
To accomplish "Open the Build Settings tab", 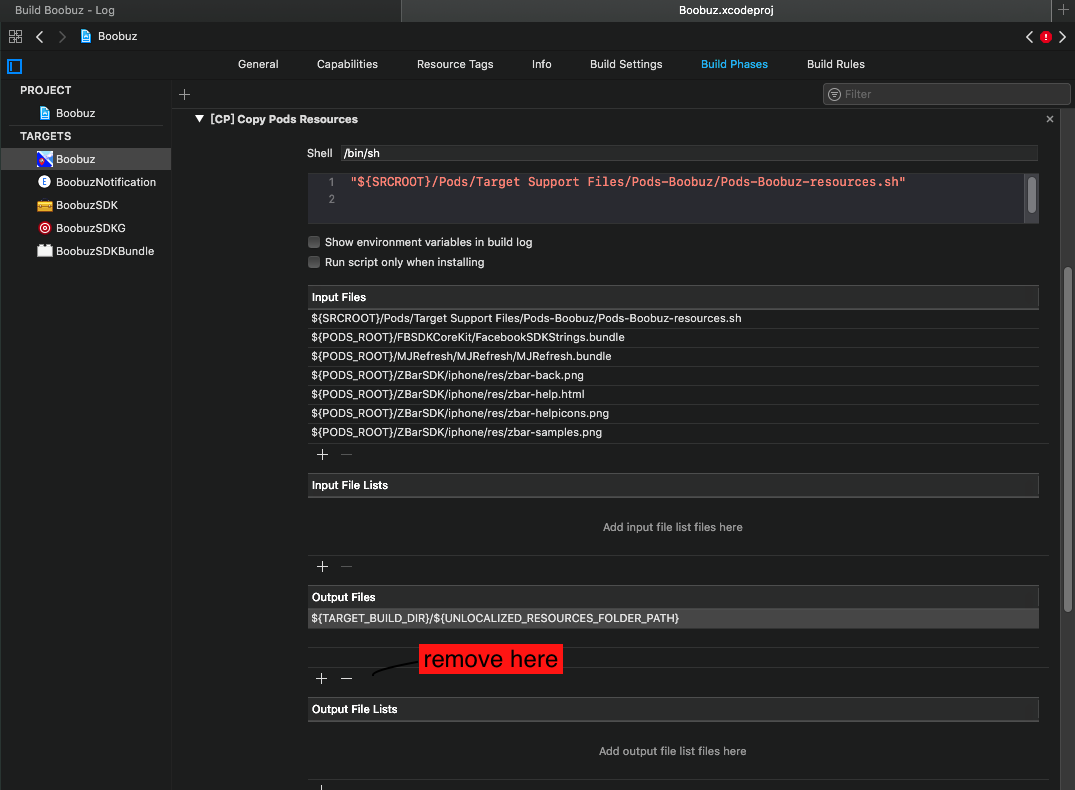I will 626,64.
